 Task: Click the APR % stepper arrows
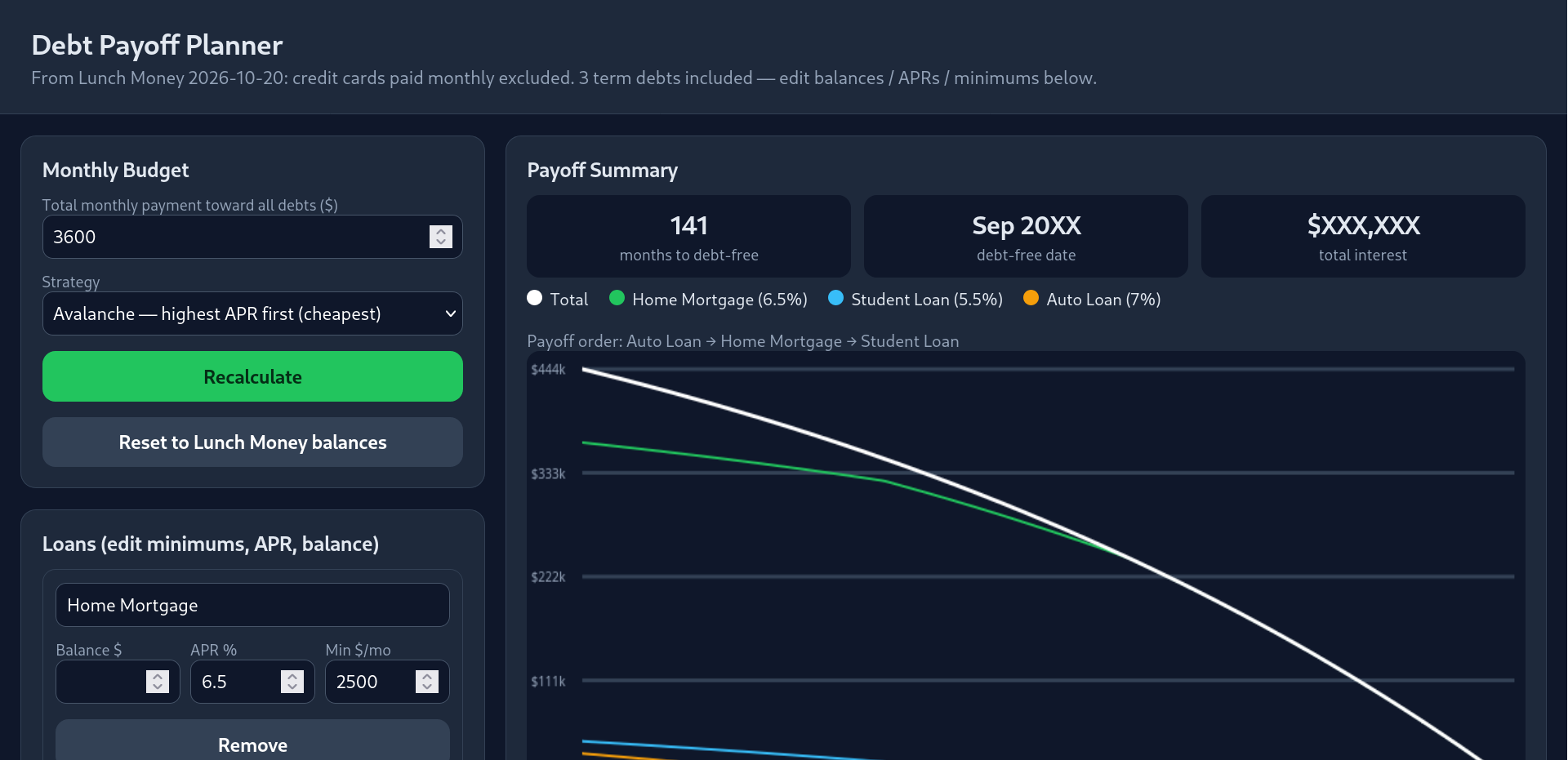tap(292, 682)
